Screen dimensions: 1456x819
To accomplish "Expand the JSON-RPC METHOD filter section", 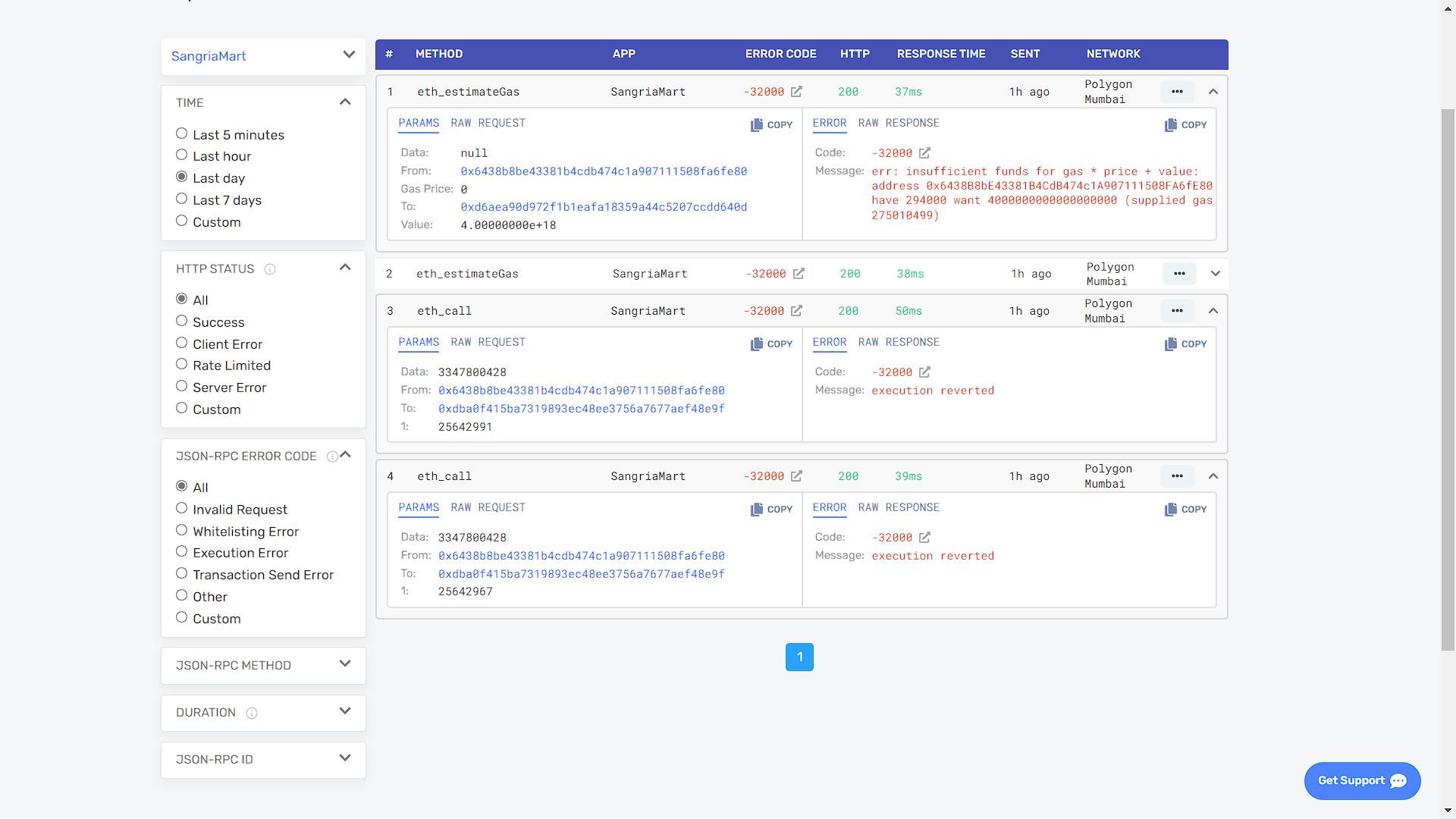I will click(345, 664).
